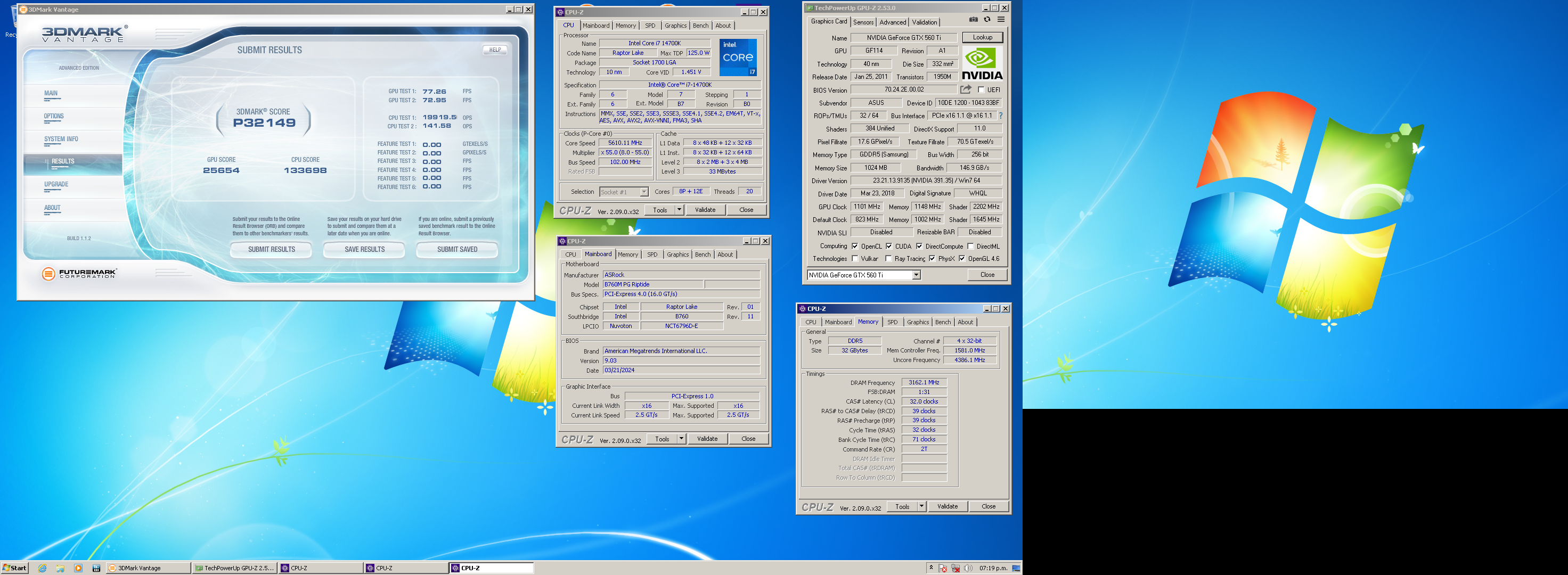Open SPD tab in CPU-Z Mainboard window
The width and height of the screenshot is (1568, 575).
click(x=652, y=254)
